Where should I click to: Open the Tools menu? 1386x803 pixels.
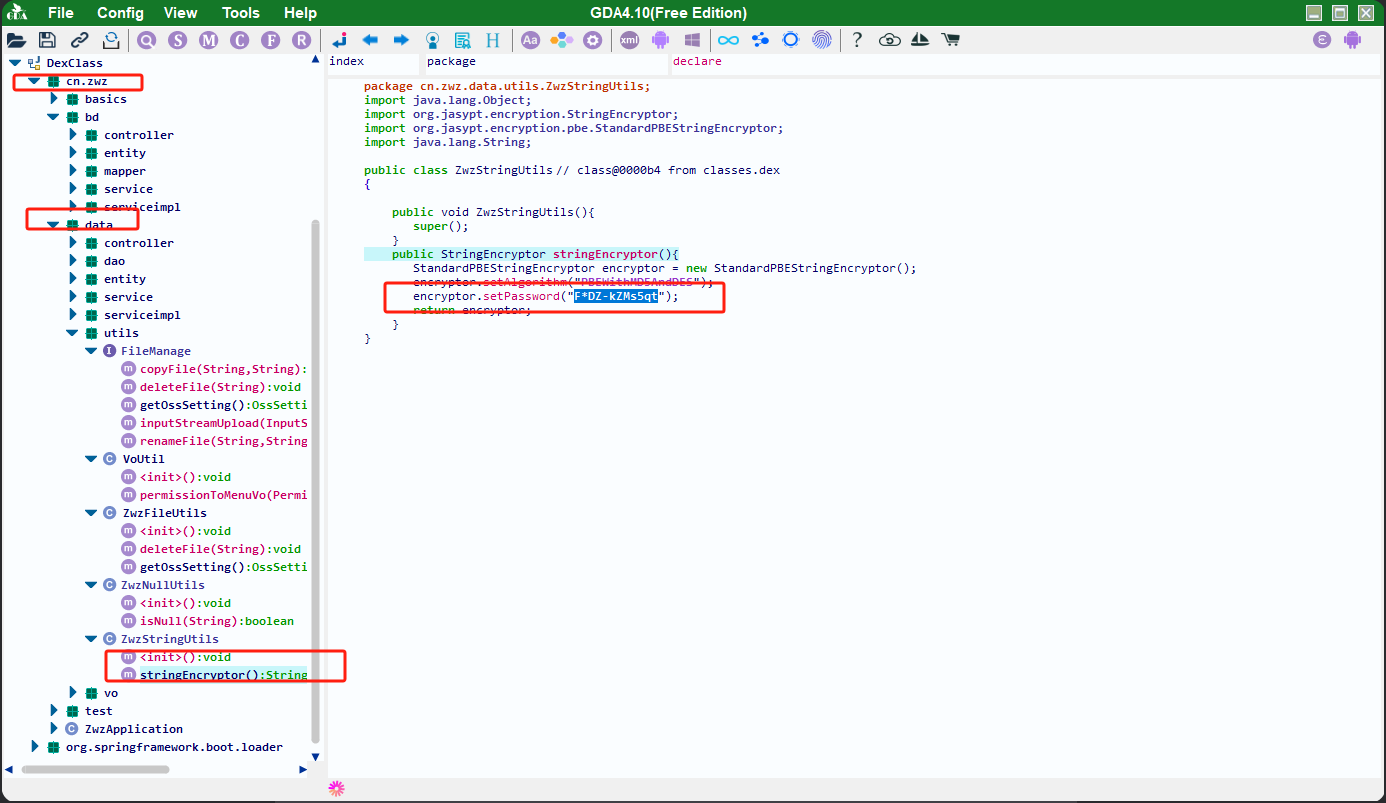(x=241, y=13)
